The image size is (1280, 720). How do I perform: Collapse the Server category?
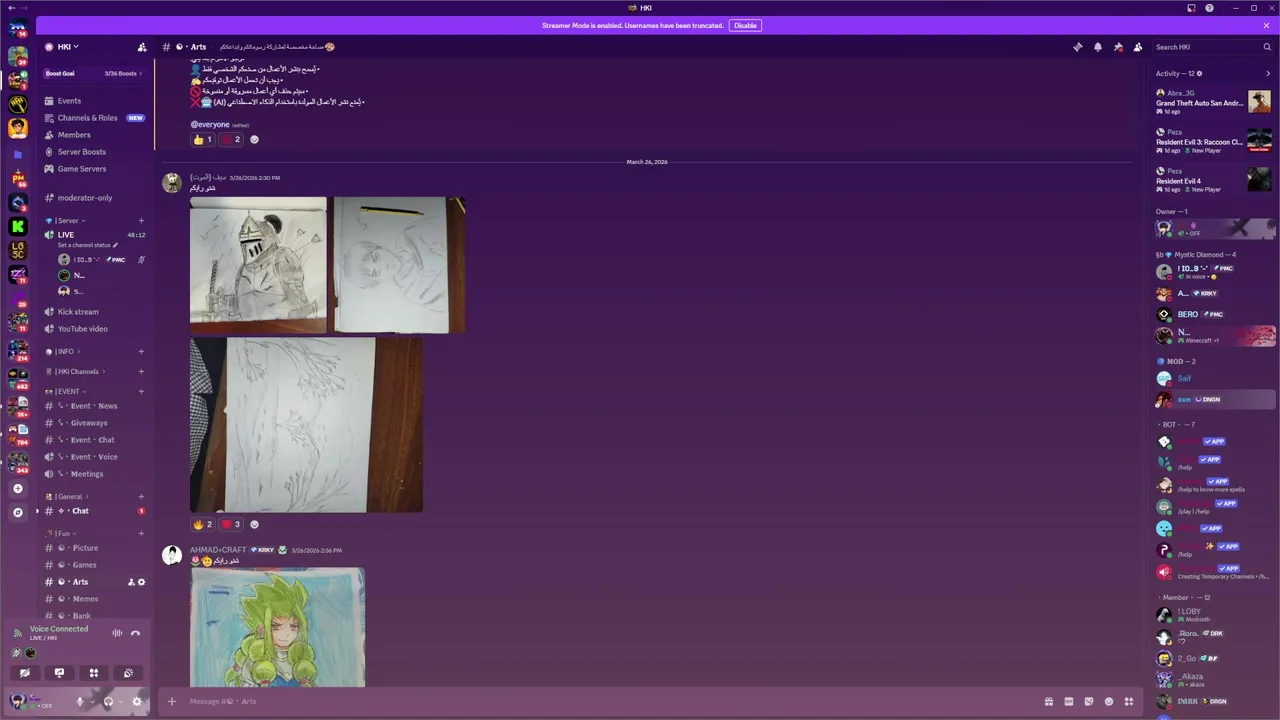pos(66,221)
